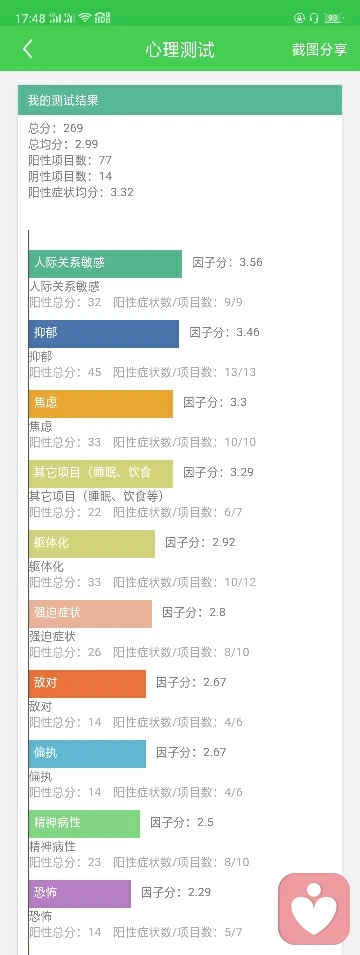Screen dimensions: 360x955
Task: Tap the battery indicator icon
Action: point(333,18)
